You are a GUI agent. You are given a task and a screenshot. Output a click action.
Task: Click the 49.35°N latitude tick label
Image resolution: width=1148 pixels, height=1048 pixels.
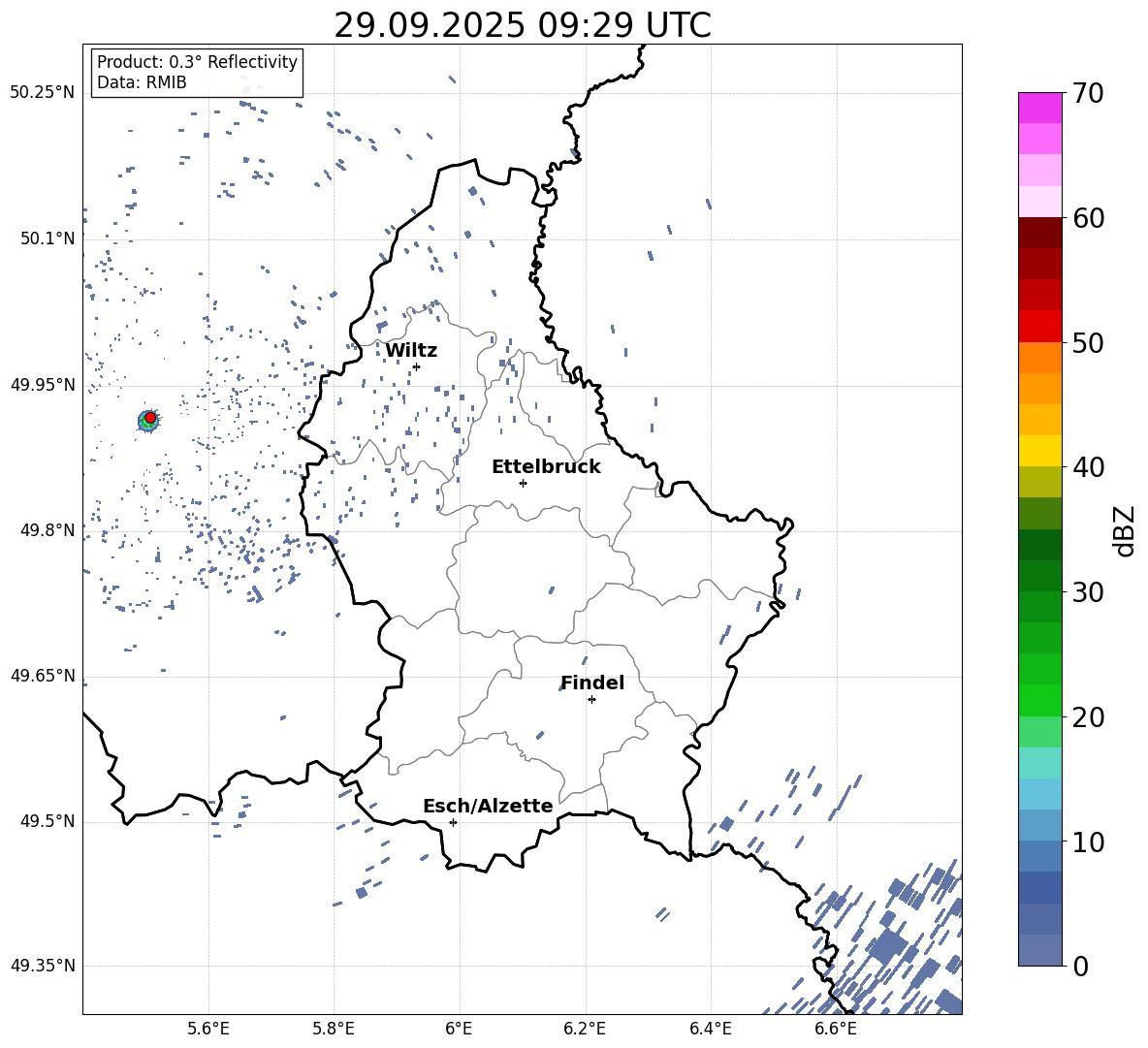point(43,966)
